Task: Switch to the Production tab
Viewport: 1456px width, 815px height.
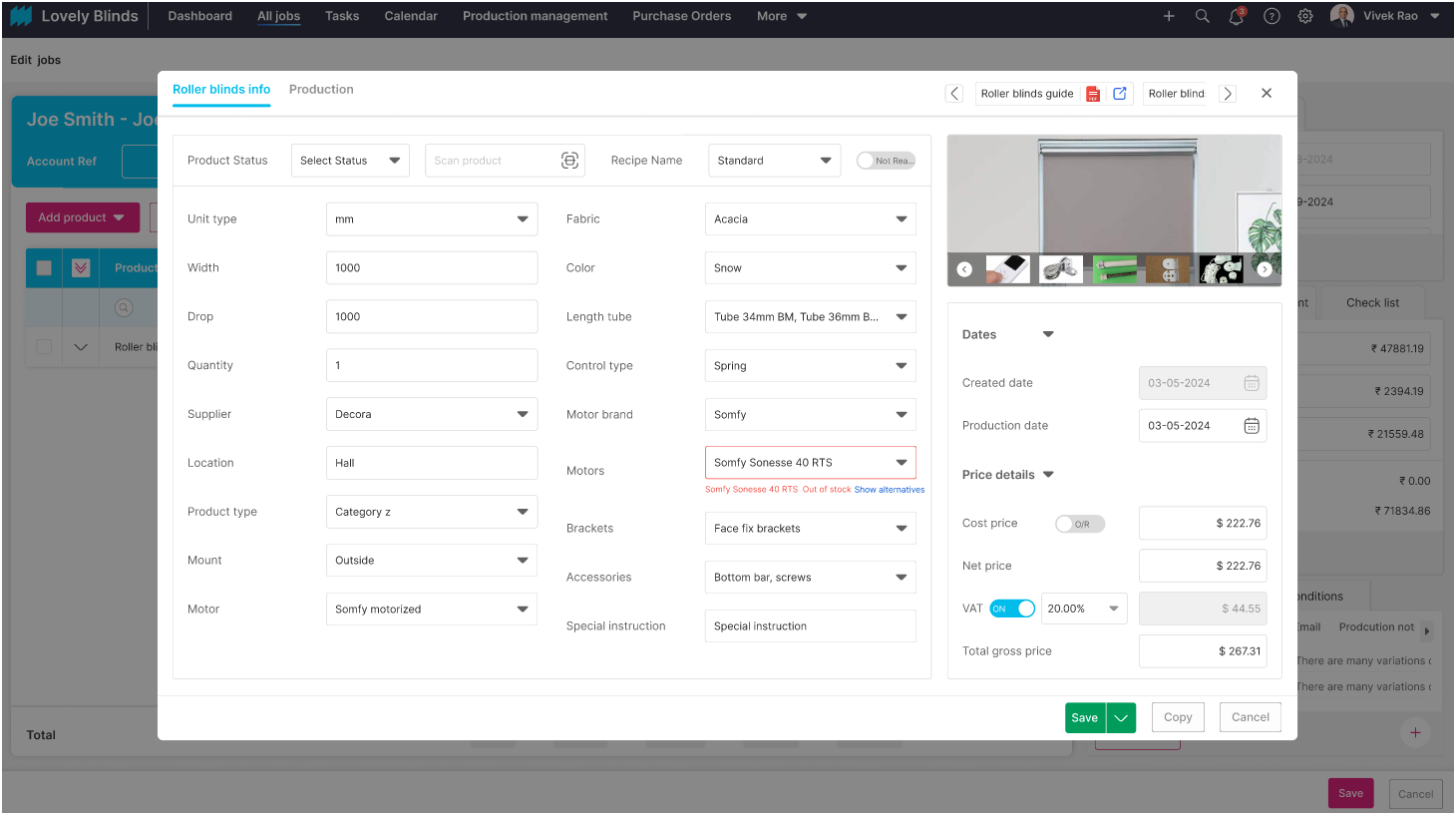Action: [x=321, y=90]
